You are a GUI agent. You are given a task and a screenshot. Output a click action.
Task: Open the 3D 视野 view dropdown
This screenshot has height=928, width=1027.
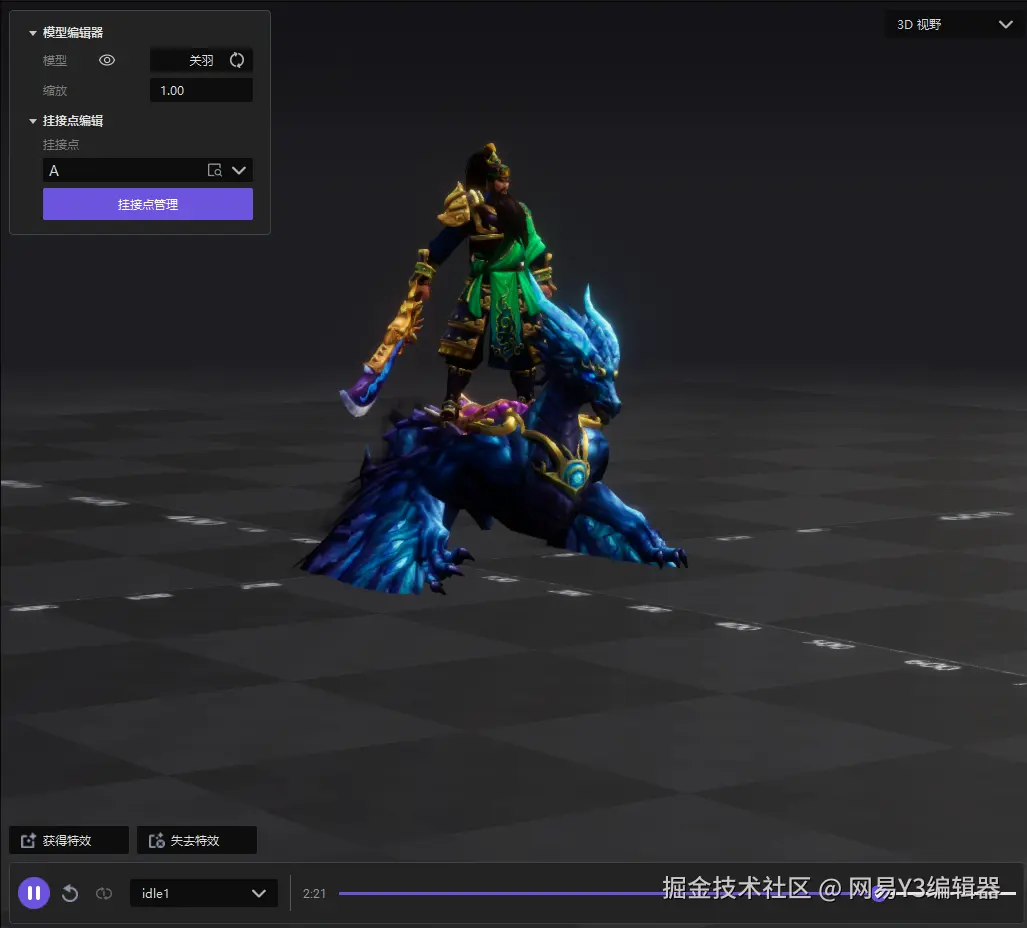tap(955, 25)
